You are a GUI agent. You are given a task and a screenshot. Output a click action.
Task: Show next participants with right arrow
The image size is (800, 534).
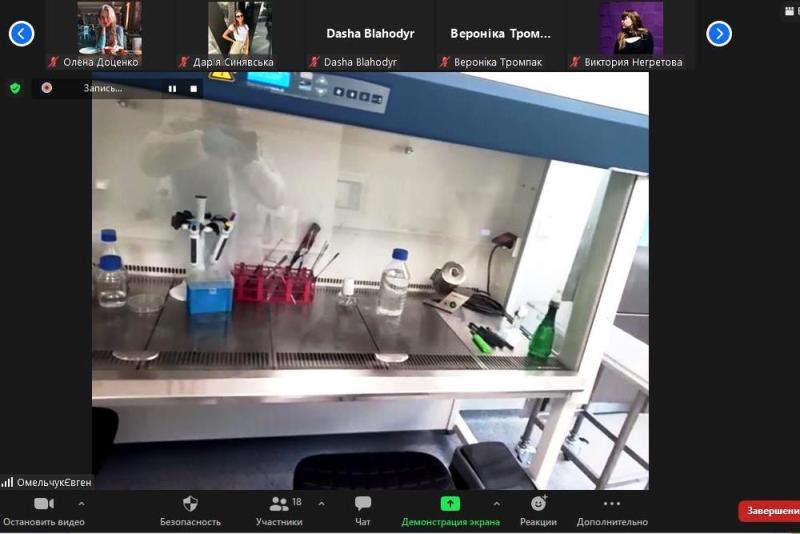point(719,34)
